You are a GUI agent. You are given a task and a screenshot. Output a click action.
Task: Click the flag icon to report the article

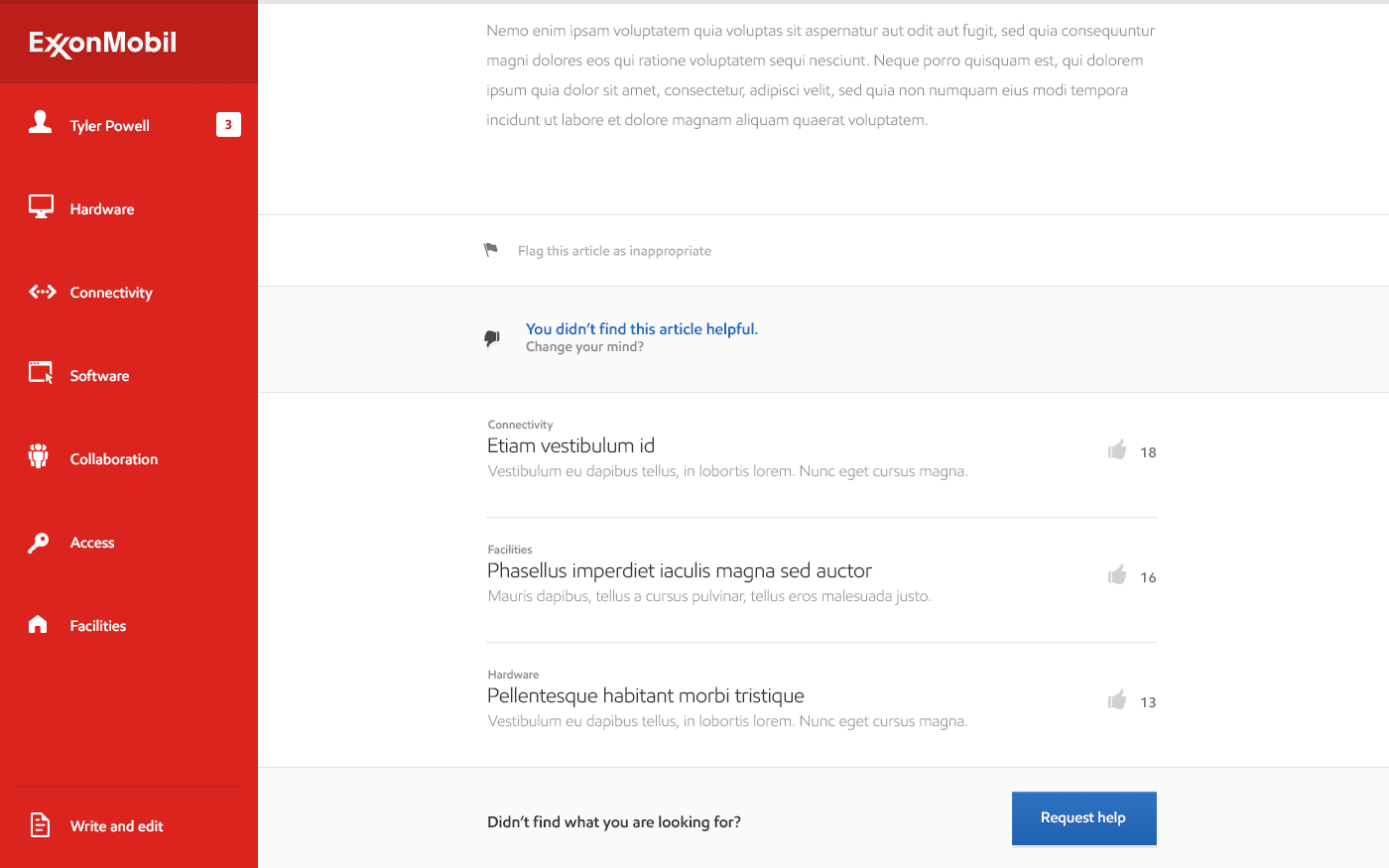click(491, 250)
